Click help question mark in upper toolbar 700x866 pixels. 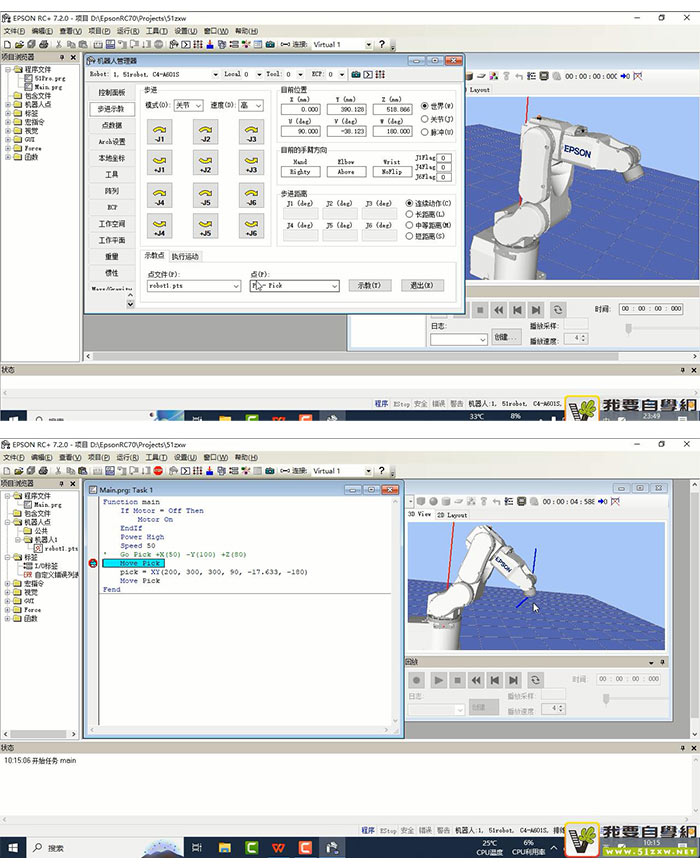(382, 44)
